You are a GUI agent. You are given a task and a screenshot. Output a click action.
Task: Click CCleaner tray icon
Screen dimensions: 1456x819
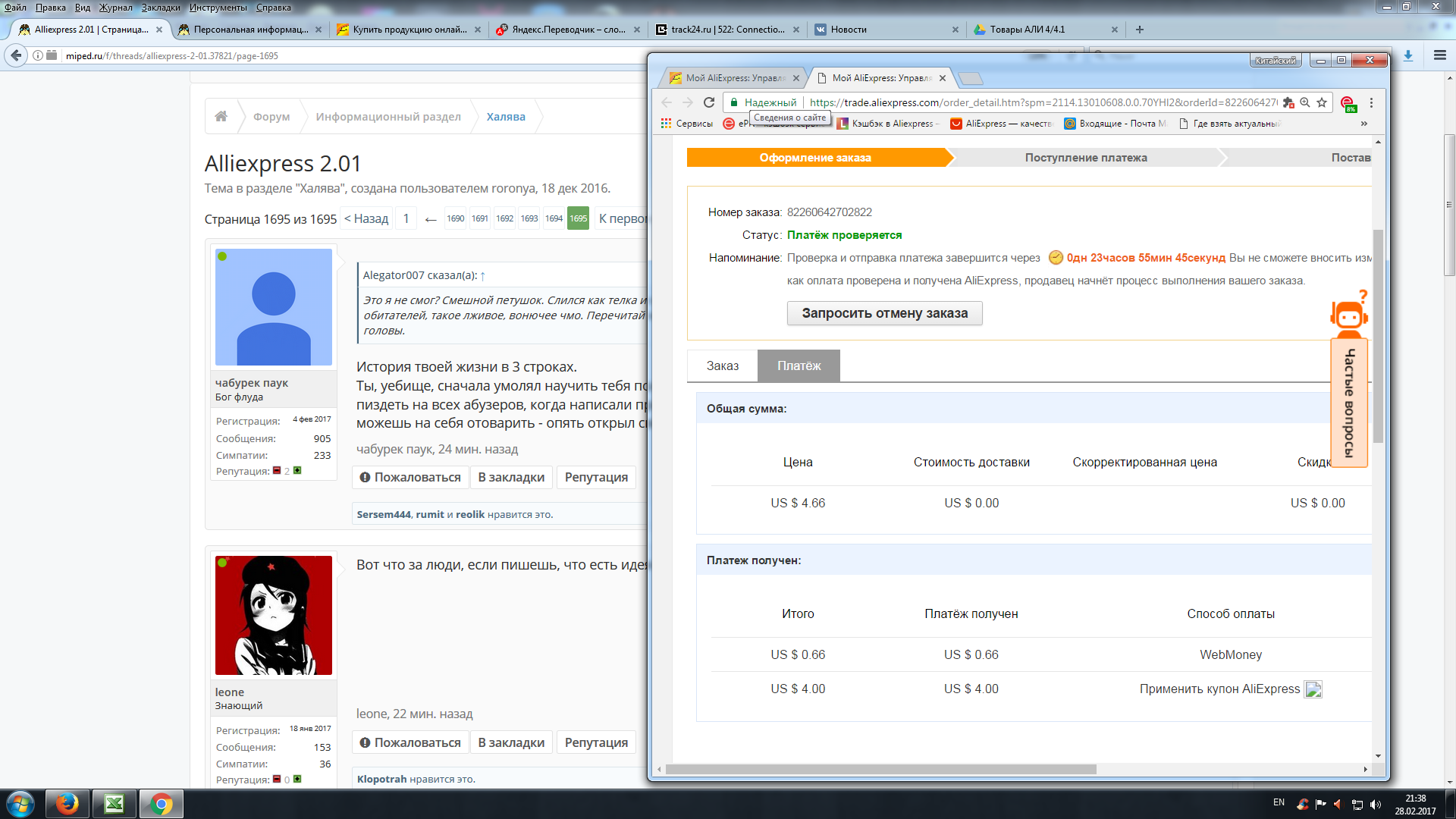pyautogui.click(x=1302, y=804)
